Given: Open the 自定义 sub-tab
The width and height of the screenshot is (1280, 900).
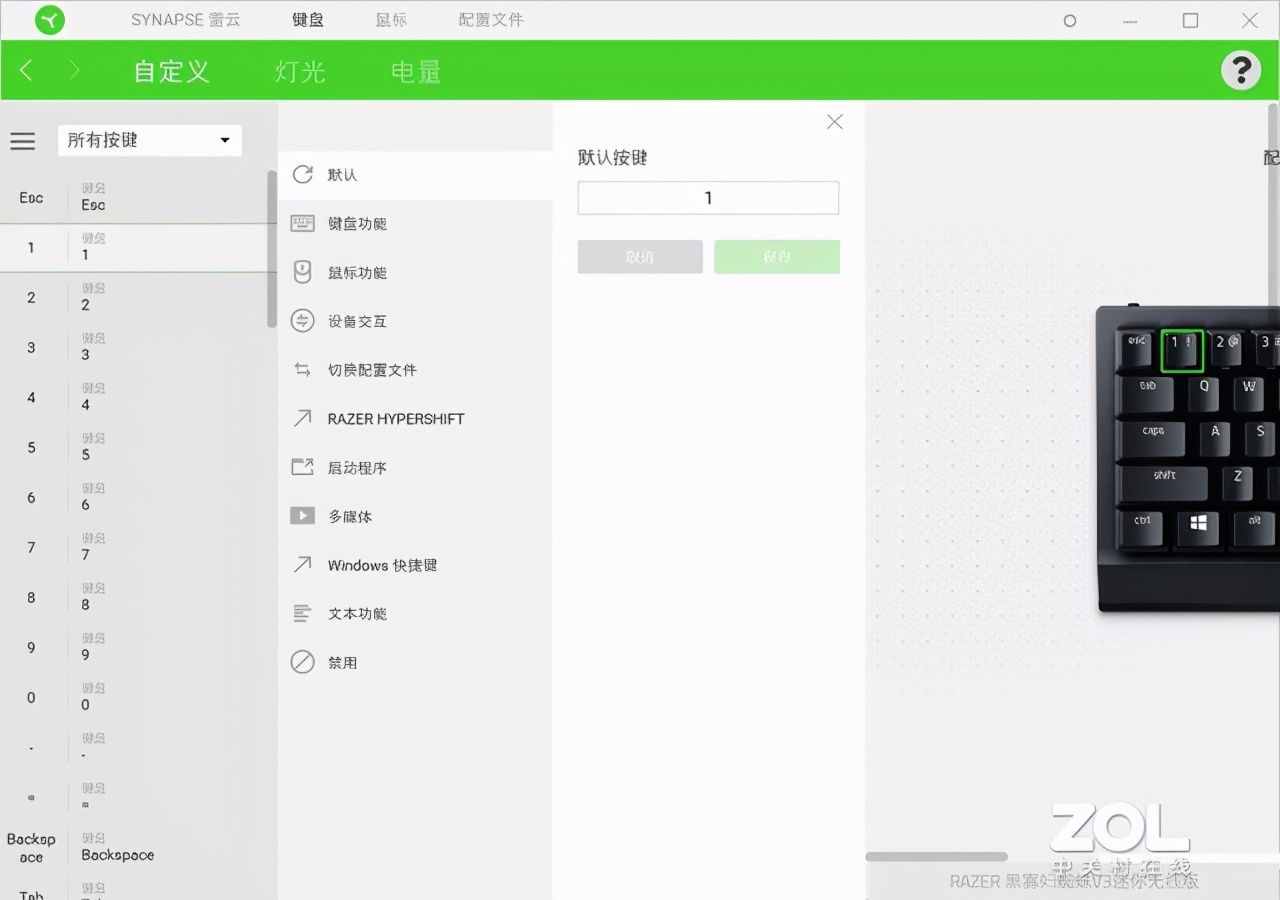Looking at the screenshot, I should click(x=171, y=71).
